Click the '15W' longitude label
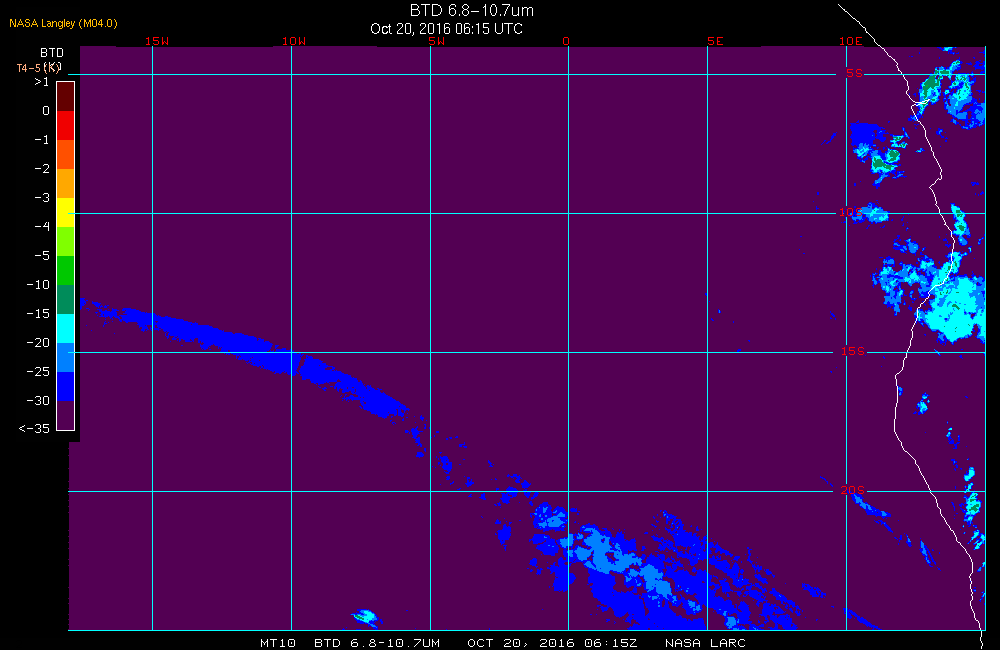 point(157,41)
